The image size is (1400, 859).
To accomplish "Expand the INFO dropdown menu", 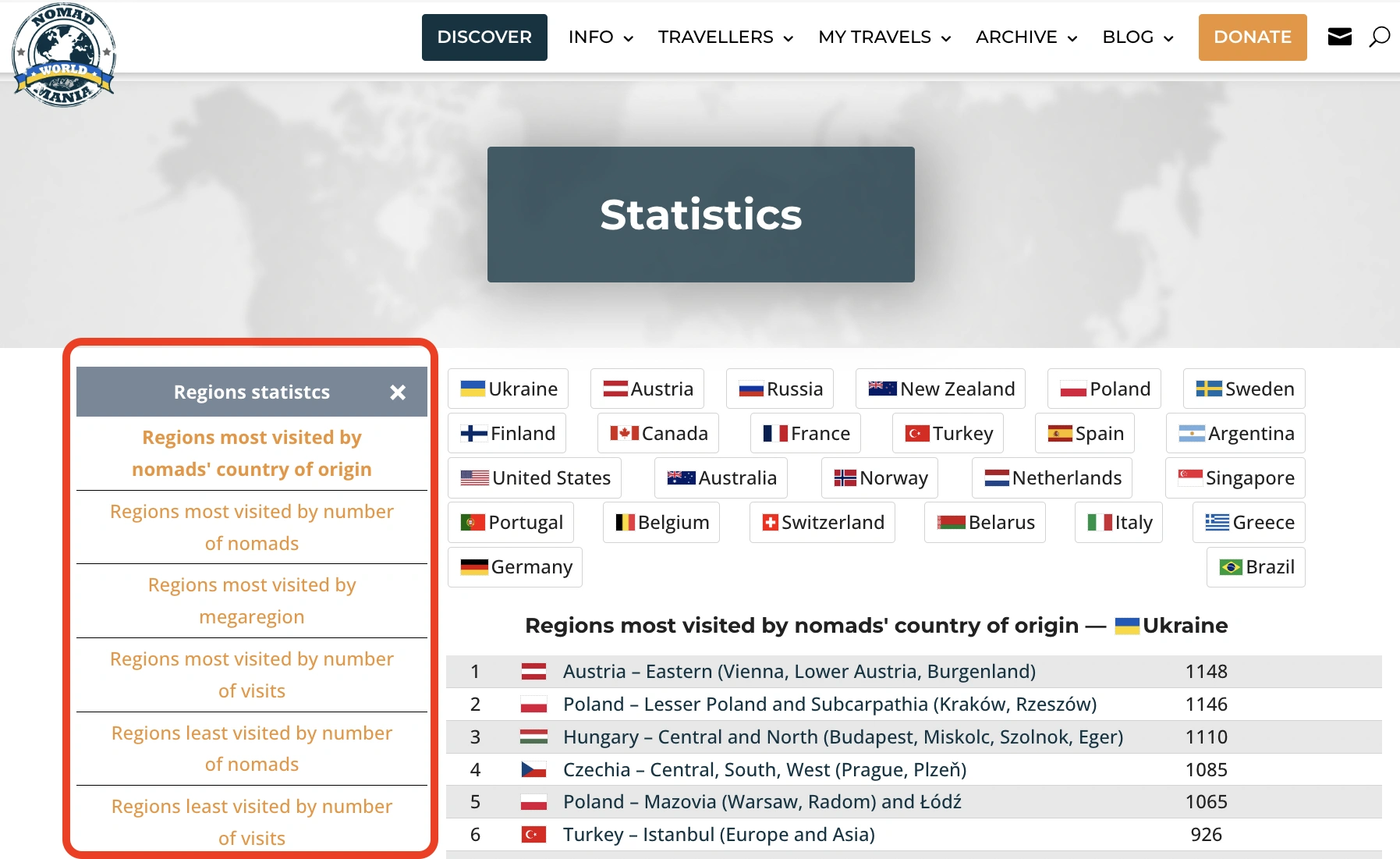I will (600, 37).
